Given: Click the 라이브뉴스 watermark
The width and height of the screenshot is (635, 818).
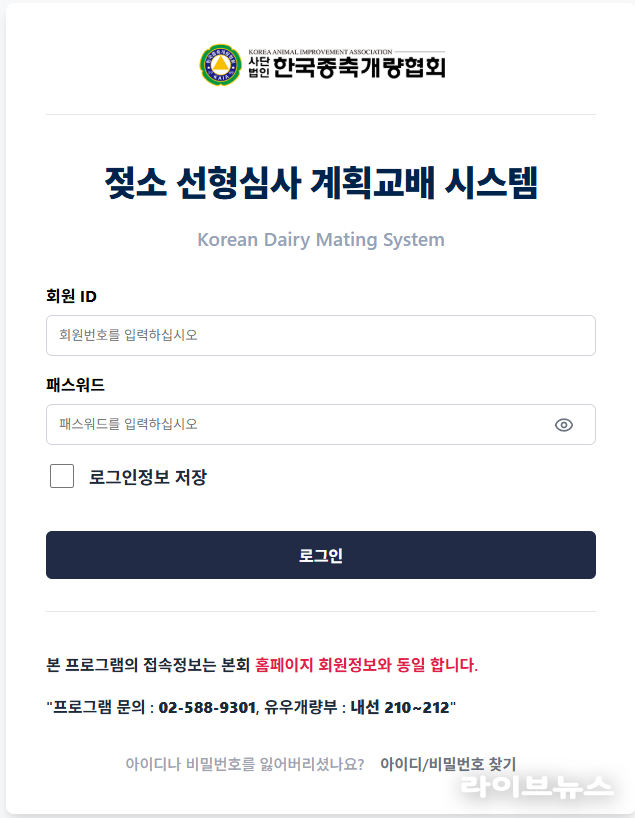Looking at the screenshot, I should click(536, 787).
